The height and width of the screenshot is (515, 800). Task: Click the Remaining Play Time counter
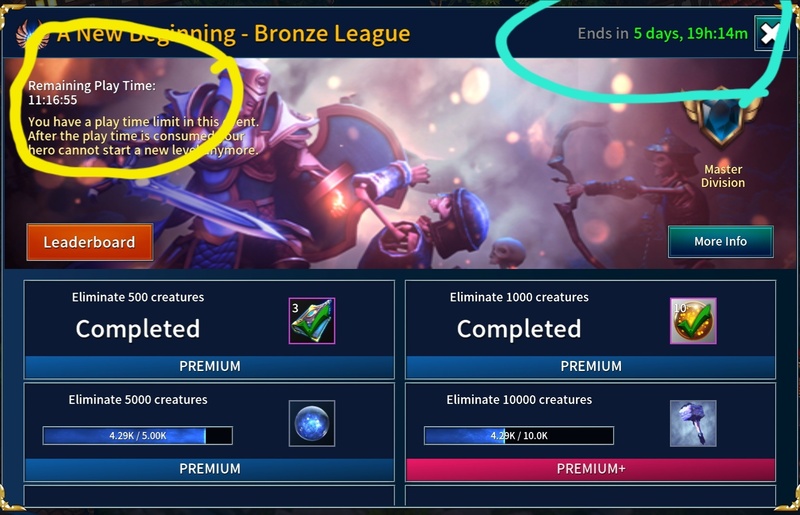53,100
